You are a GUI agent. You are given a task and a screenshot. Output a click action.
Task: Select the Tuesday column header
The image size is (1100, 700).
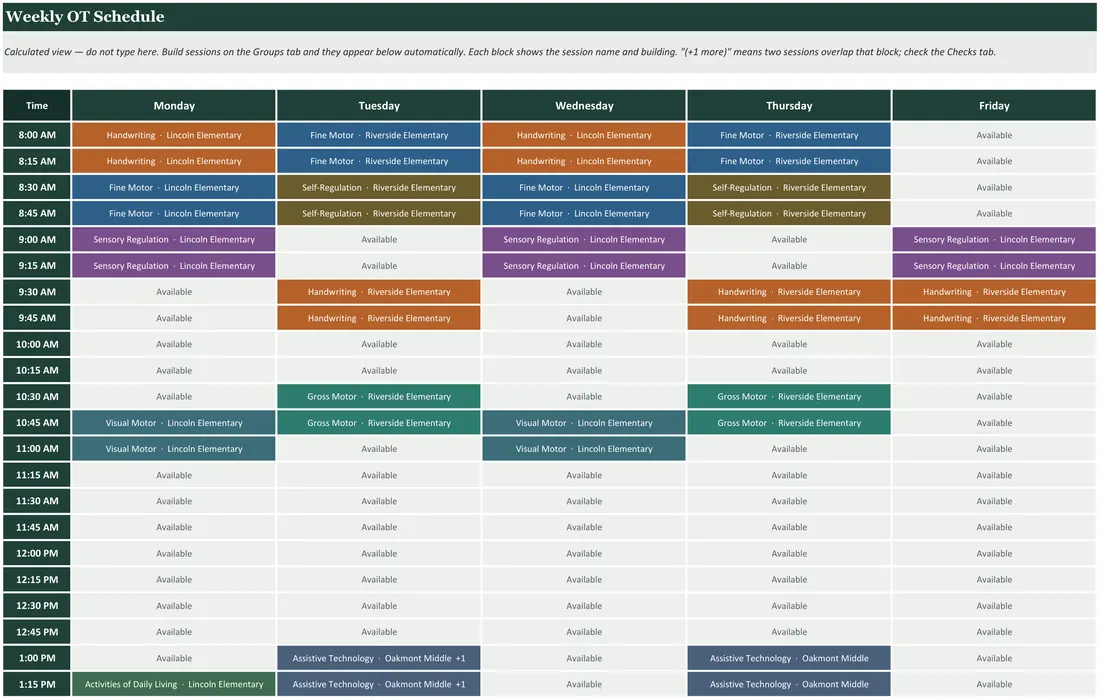(379, 105)
